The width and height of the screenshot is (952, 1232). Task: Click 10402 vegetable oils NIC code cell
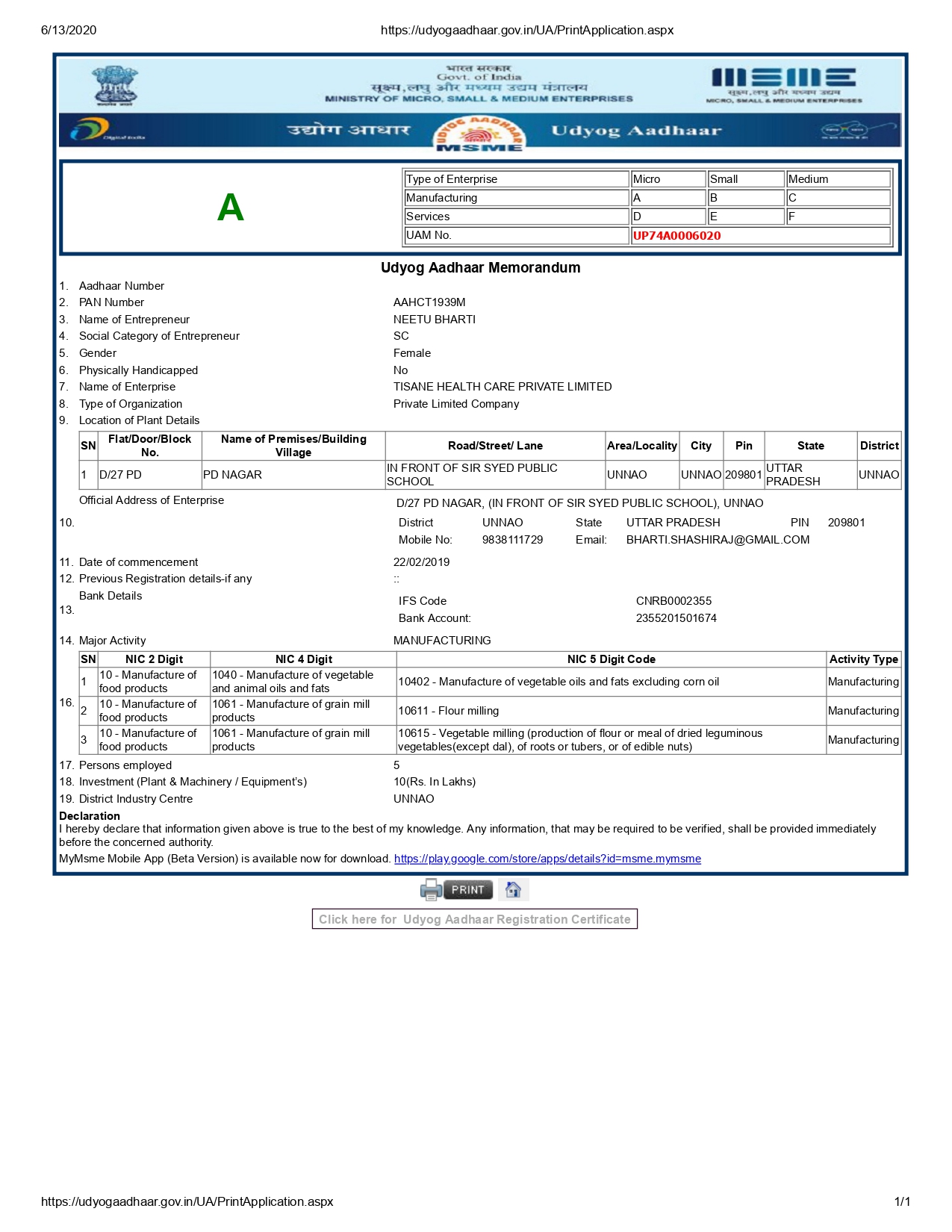(611, 682)
